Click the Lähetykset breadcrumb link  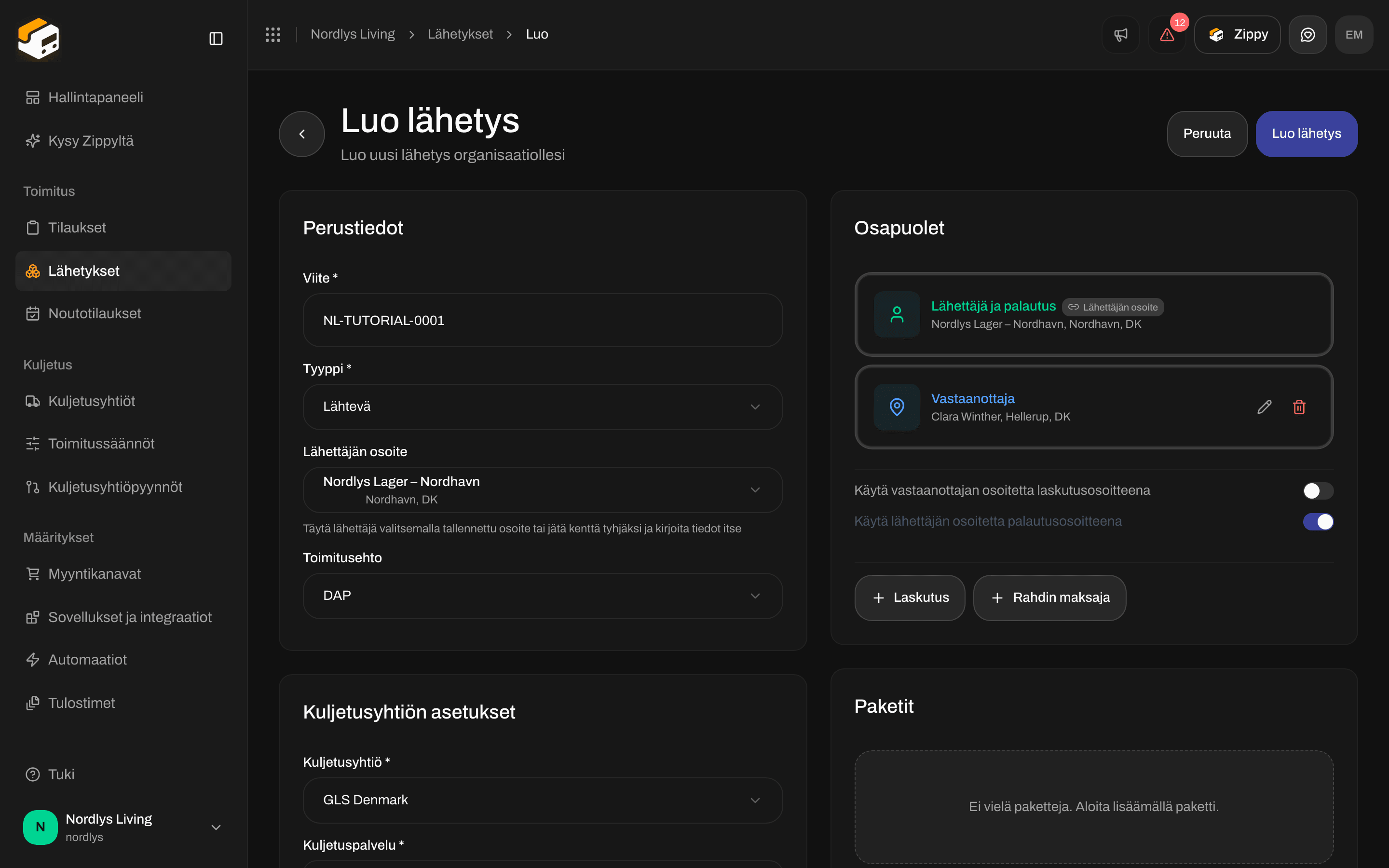click(x=460, y=34)
